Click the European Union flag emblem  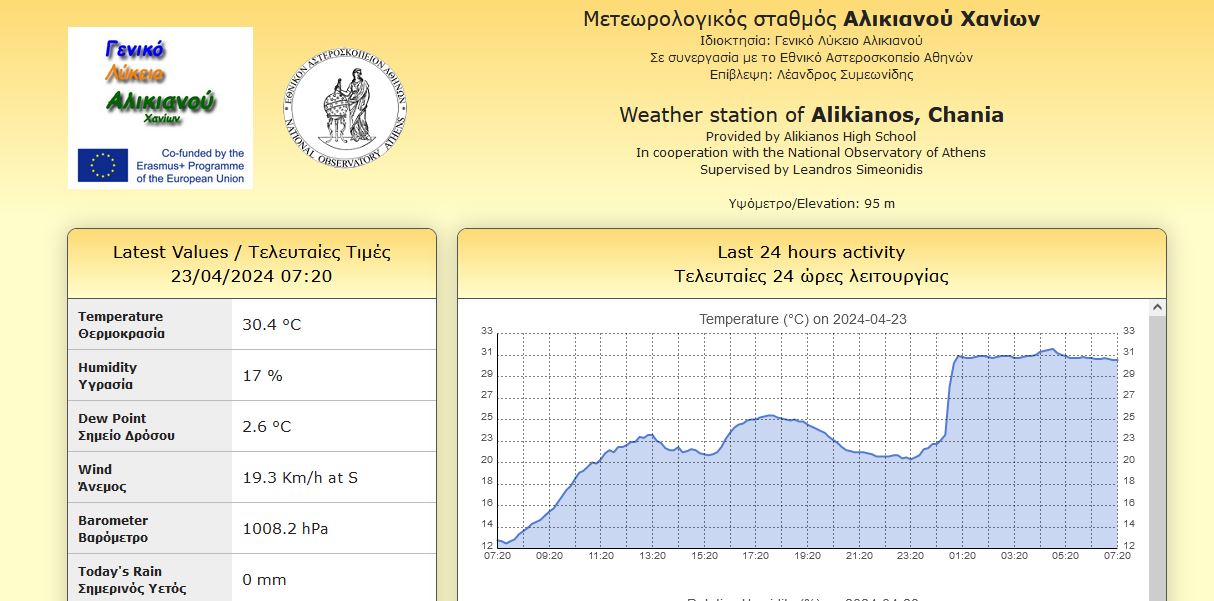tap(103, 165)
